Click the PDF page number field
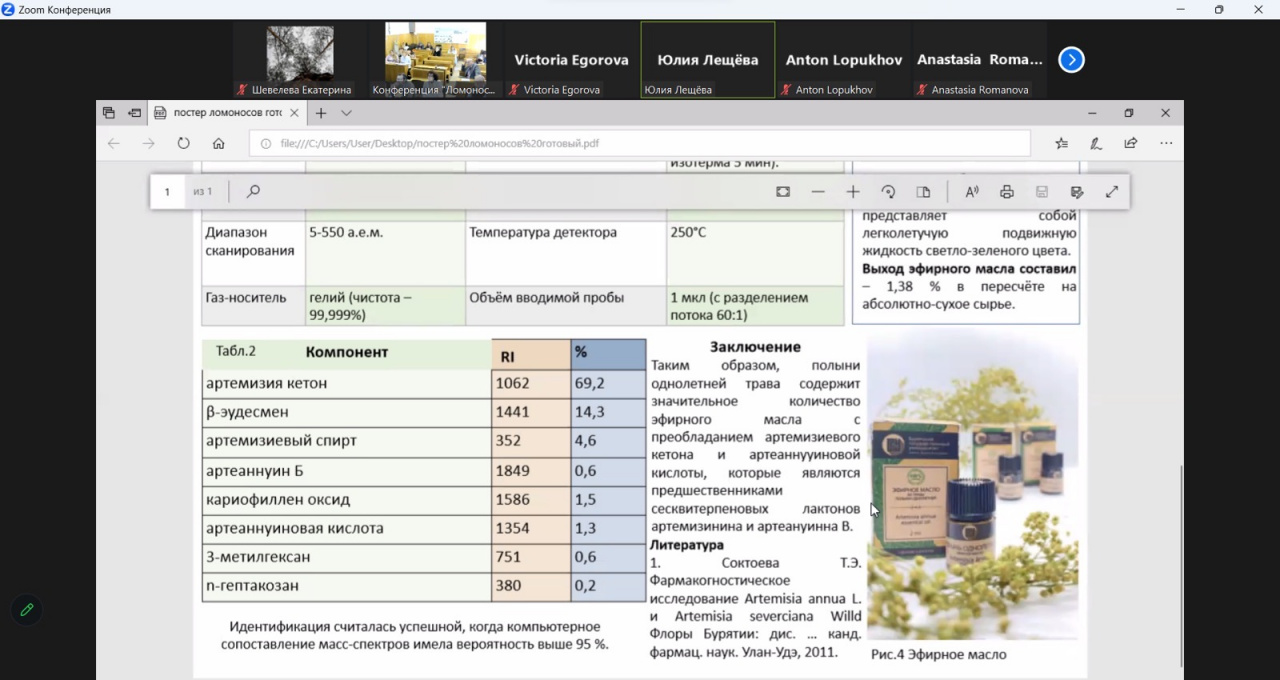 [x=168, y=192]
